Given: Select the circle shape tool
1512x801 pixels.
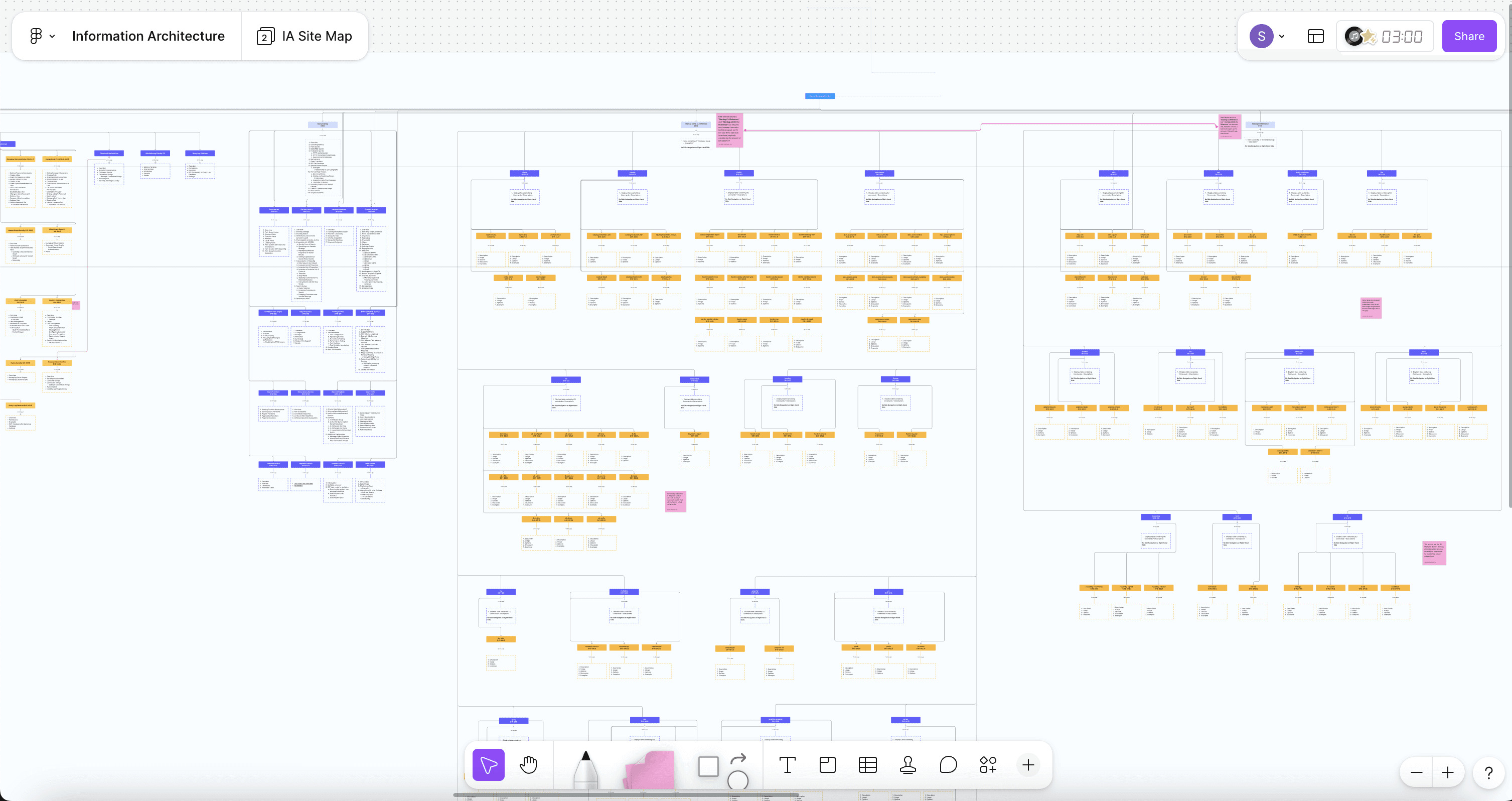Looking at the screenshot, I should coord(738,780).
